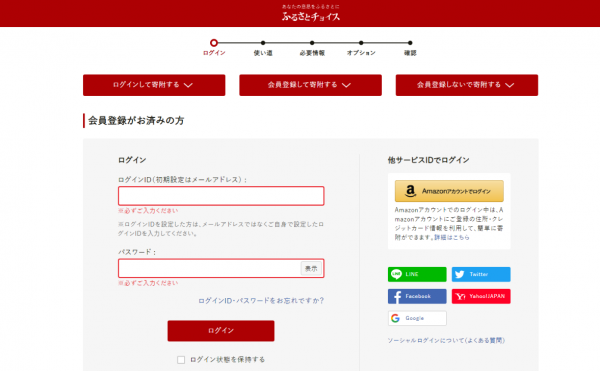Image resolution: width=600 pixels, height=371 pixels.
Task: Click 会員登録がお済みの方 heading
Action: click(x=136, y=120)
